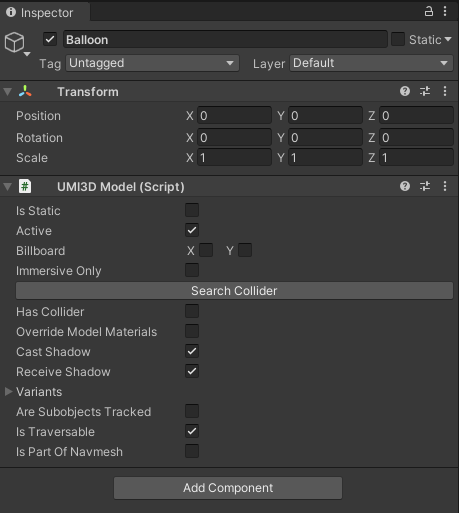459x513 pixels.
Task: Open Transform presets icon
Action: point(425,91)
